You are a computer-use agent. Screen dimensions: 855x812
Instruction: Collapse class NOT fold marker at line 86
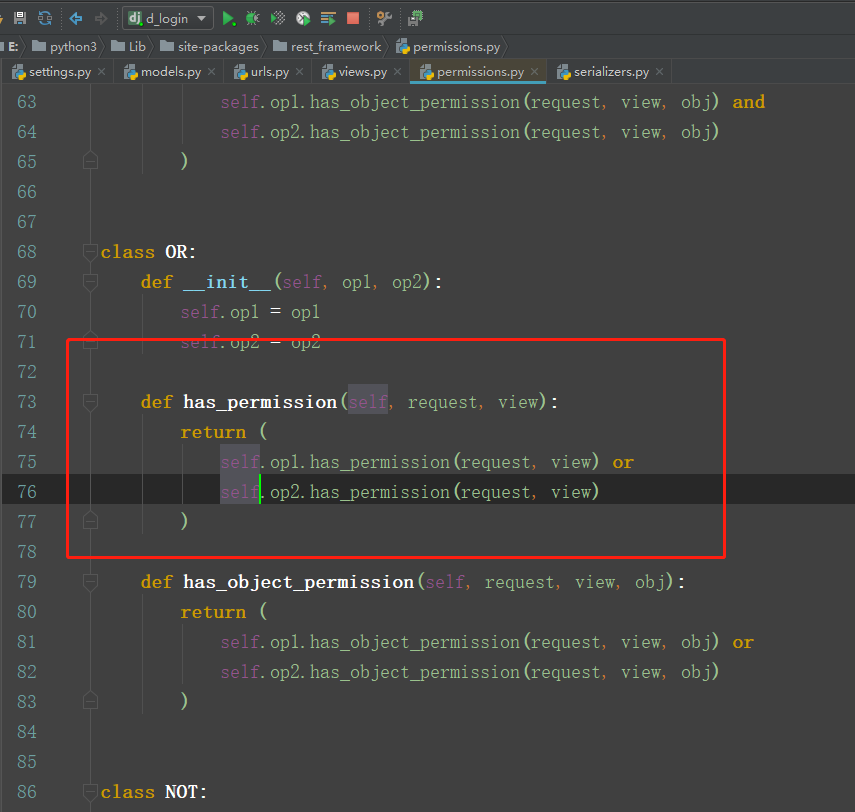(91, 792)
